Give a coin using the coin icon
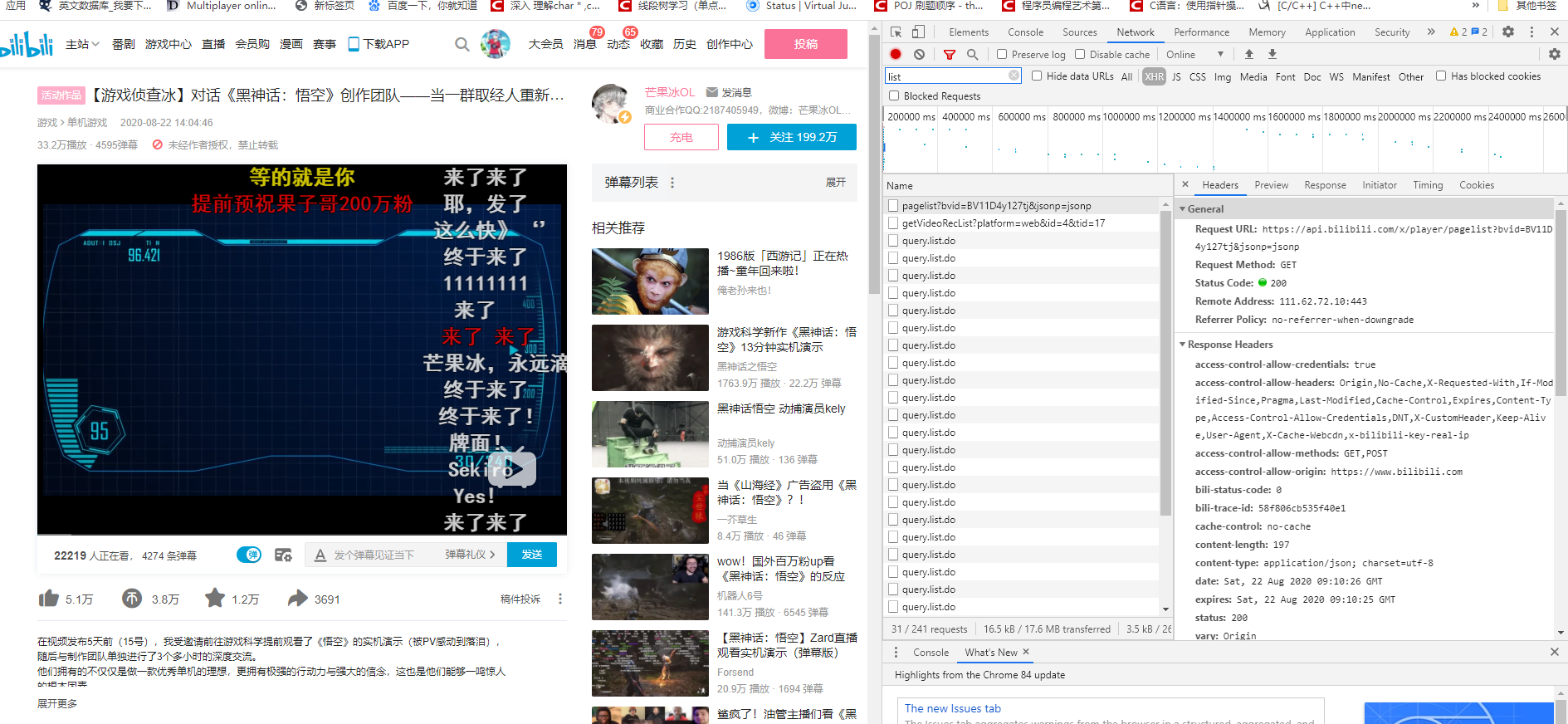The width and height of the screenshot is (1568, 724). tap(132, 598)
